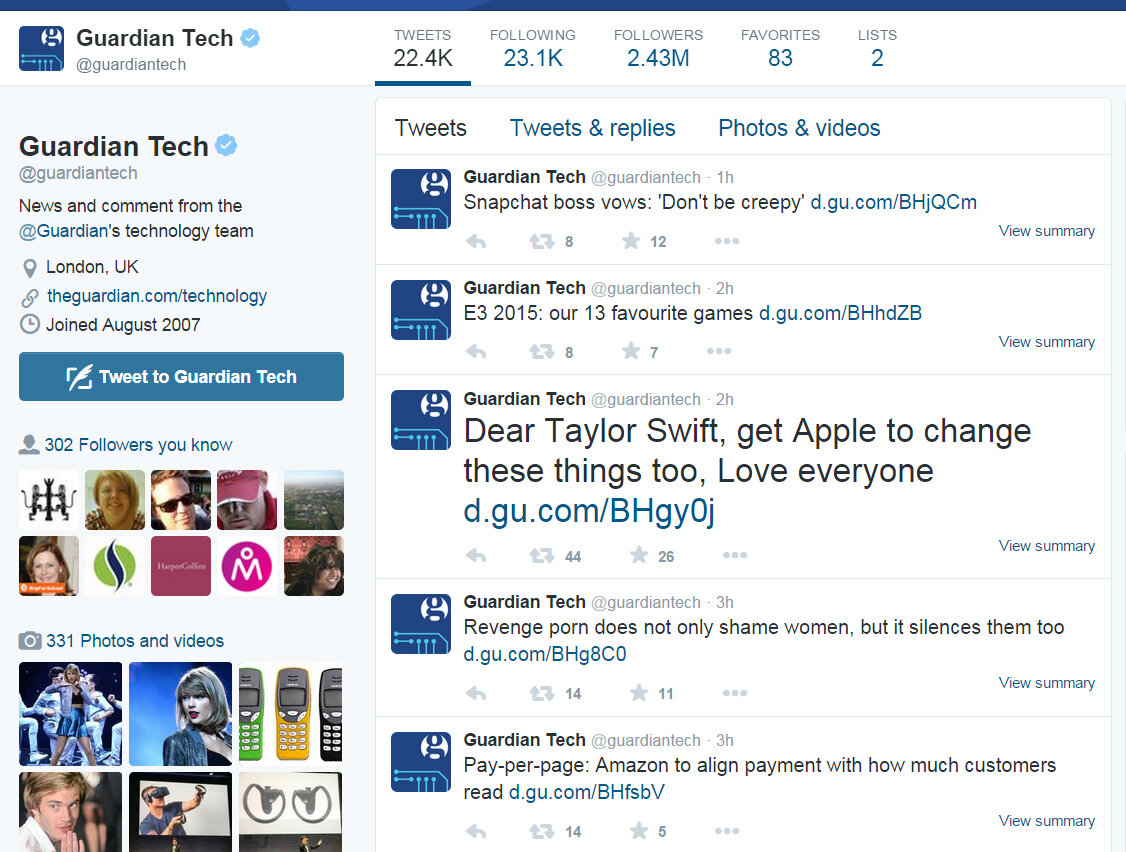
Task: Open the Tweets 22.4K stat
Action: (x=423, y=49)
